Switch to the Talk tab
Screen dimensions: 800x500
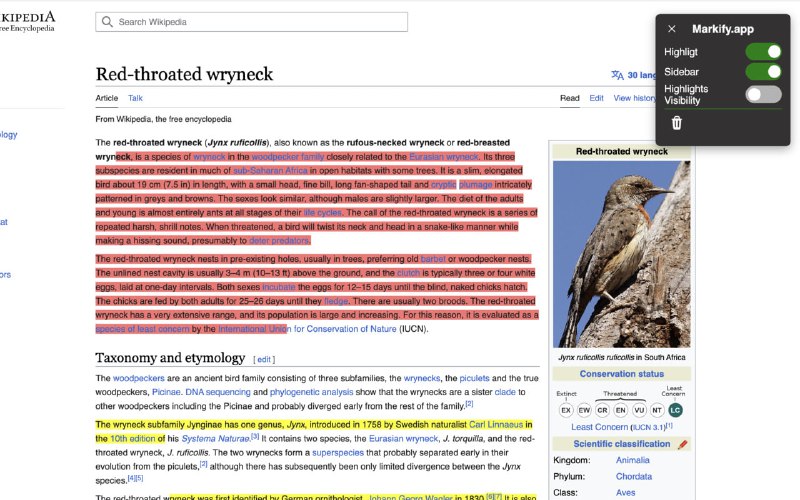[135, 98]
